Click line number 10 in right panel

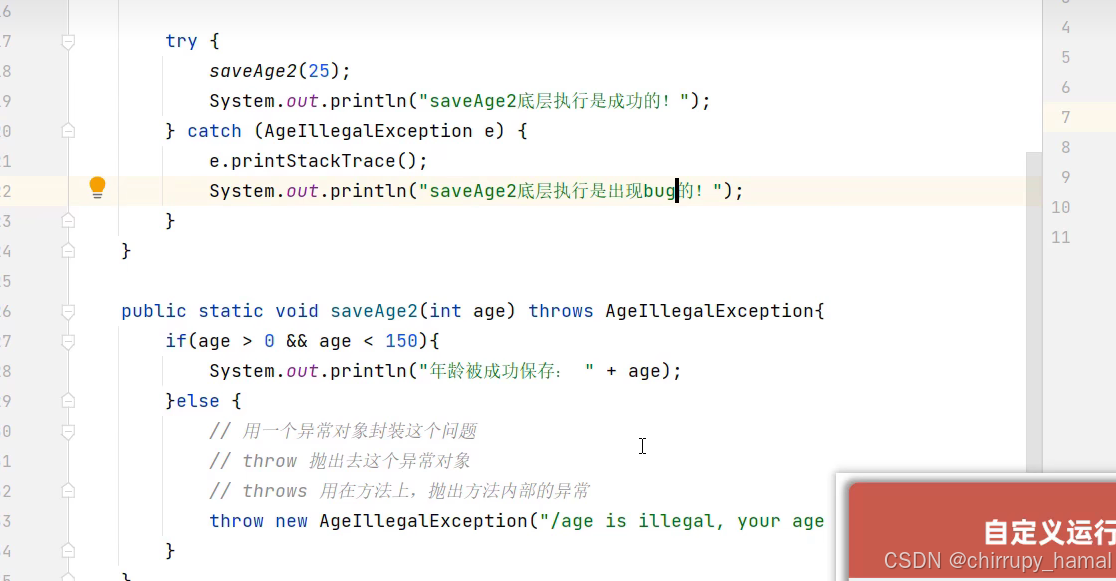pyautogui.click(x=1060, y=207)
